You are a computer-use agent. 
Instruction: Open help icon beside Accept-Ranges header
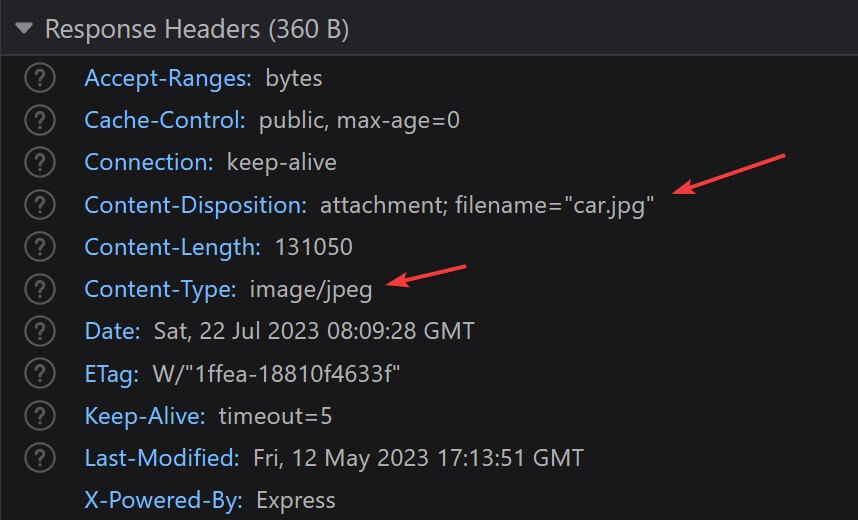40,78
